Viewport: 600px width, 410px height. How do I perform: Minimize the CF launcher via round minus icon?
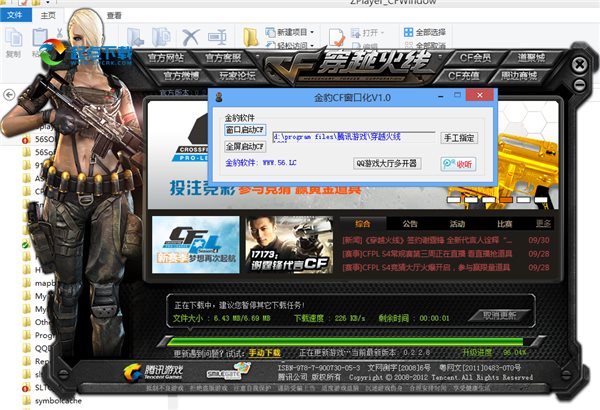pyautogui.click(x=579, y=85)
